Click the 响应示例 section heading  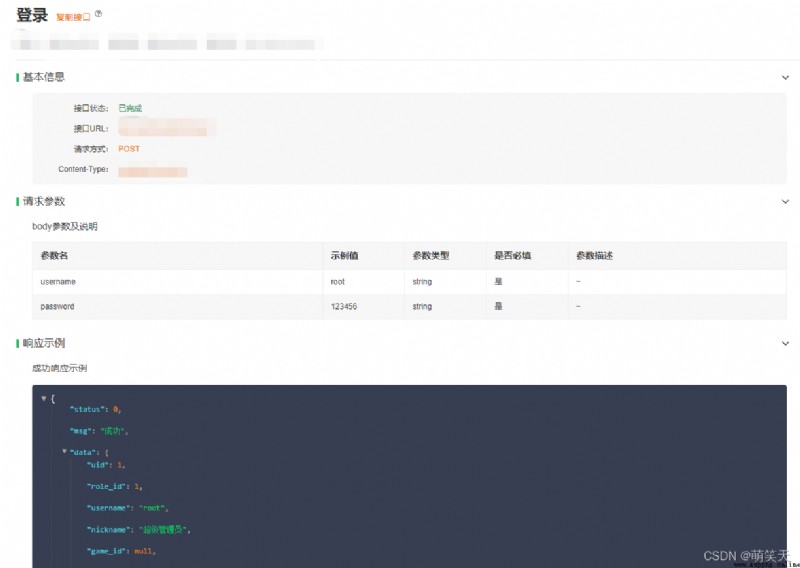click(x=43, y=343)
